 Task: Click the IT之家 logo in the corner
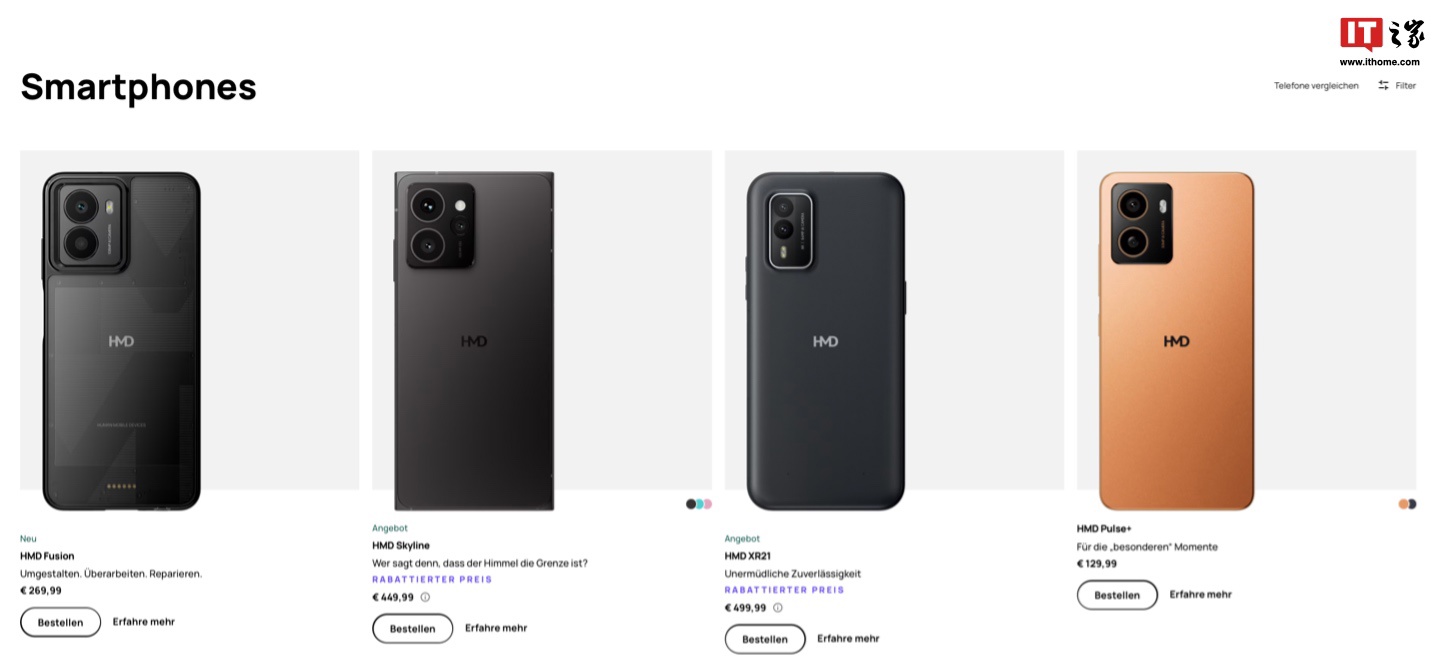(1380, 33)
